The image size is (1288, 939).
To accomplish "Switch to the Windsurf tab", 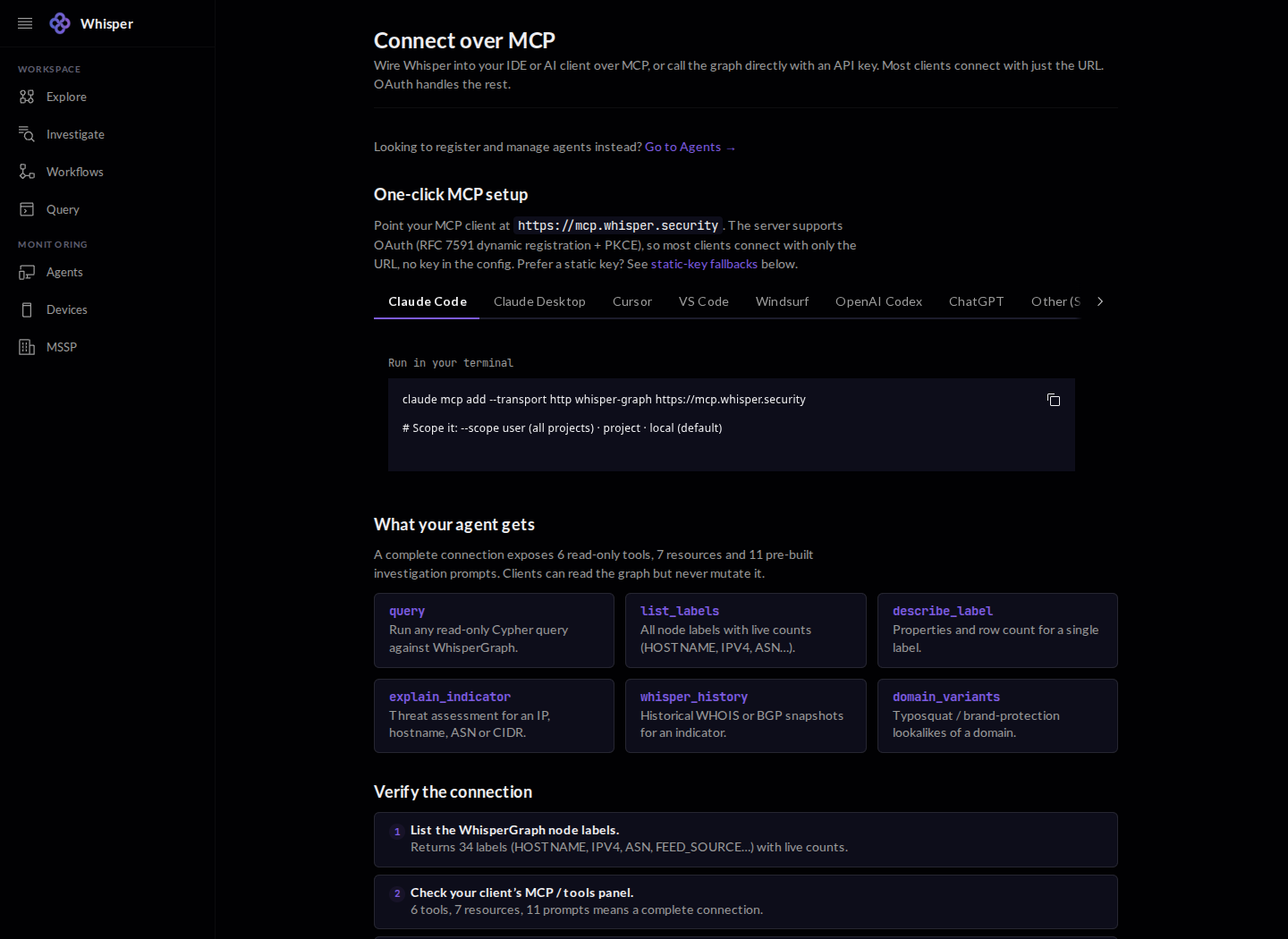I will tap(782, 301).
